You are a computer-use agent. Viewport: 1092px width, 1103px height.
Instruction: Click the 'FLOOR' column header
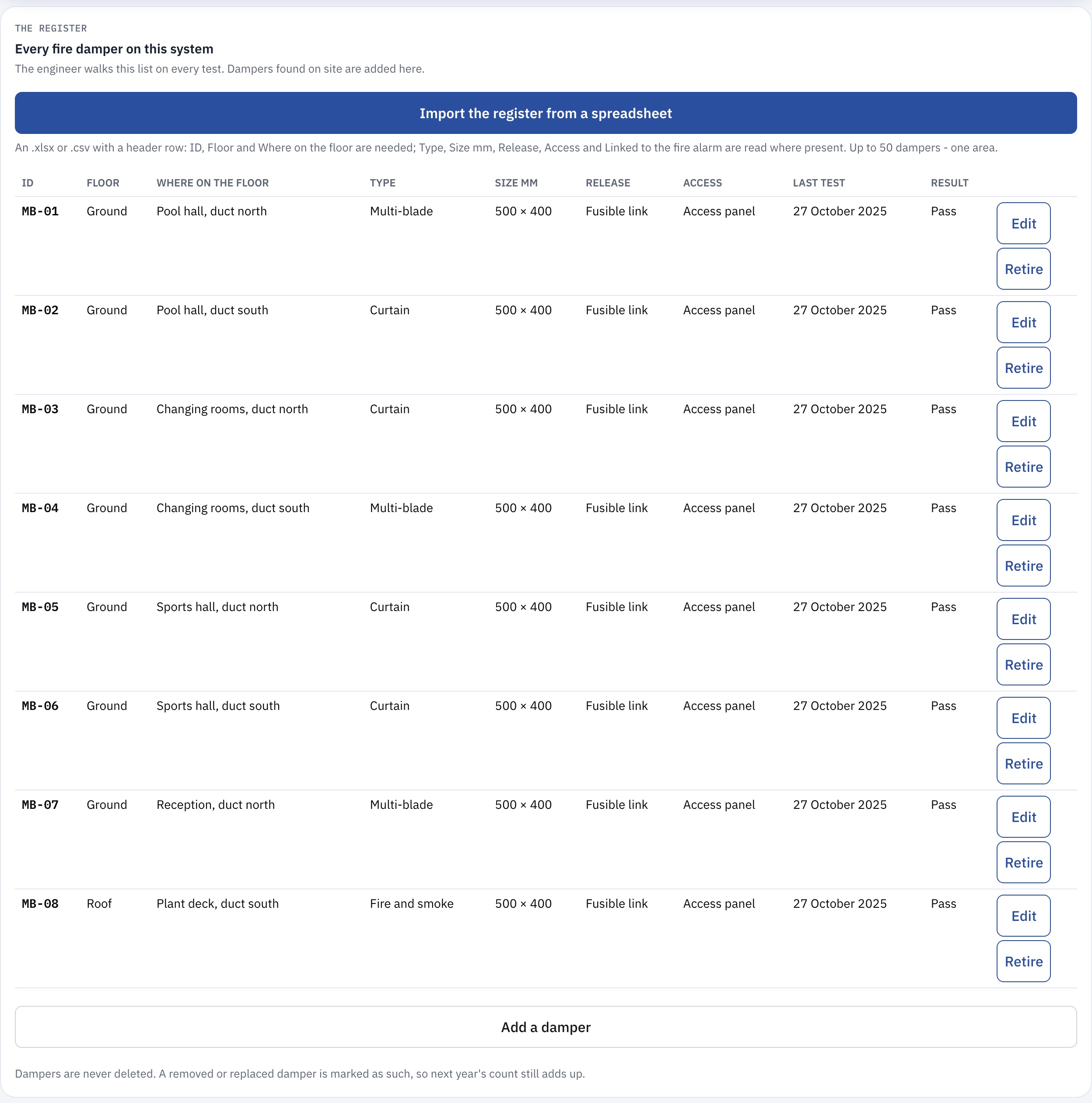(x=103, y=183)
